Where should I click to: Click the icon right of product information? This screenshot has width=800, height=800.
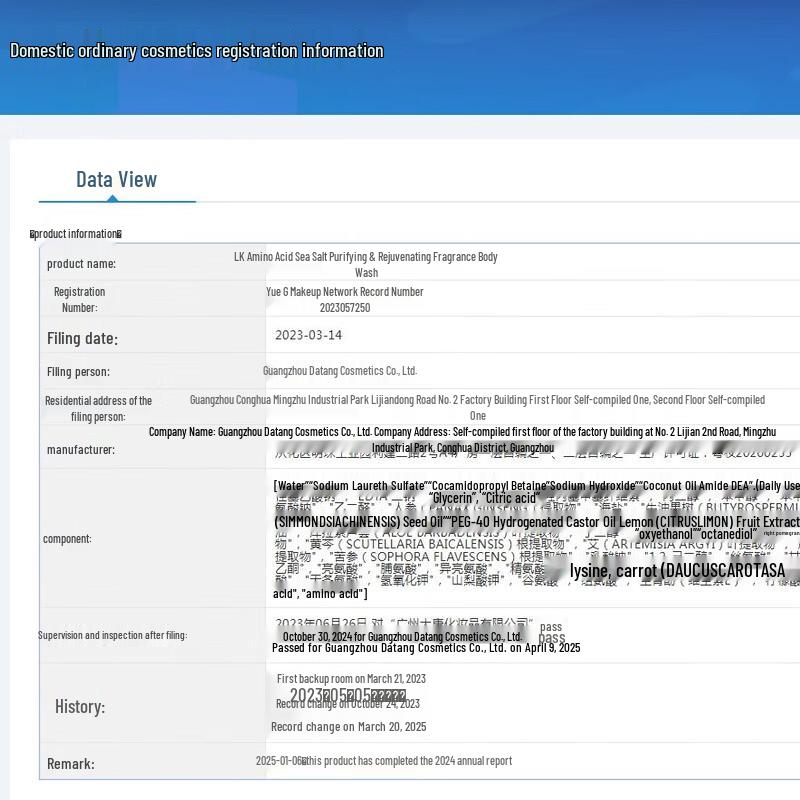tap(119, 234)
